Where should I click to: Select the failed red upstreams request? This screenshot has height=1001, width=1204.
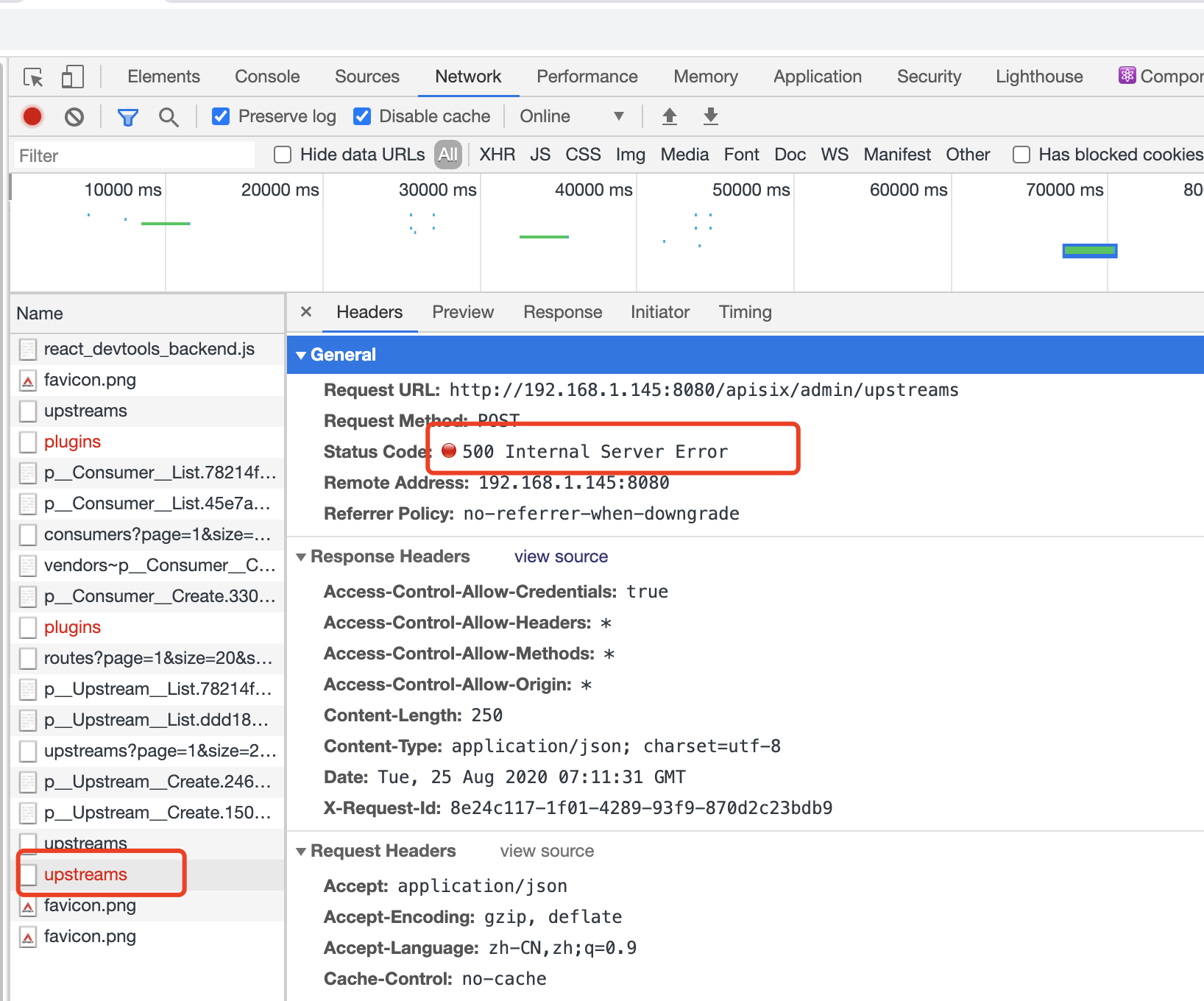pyautogui.click(x=147, y=874)
